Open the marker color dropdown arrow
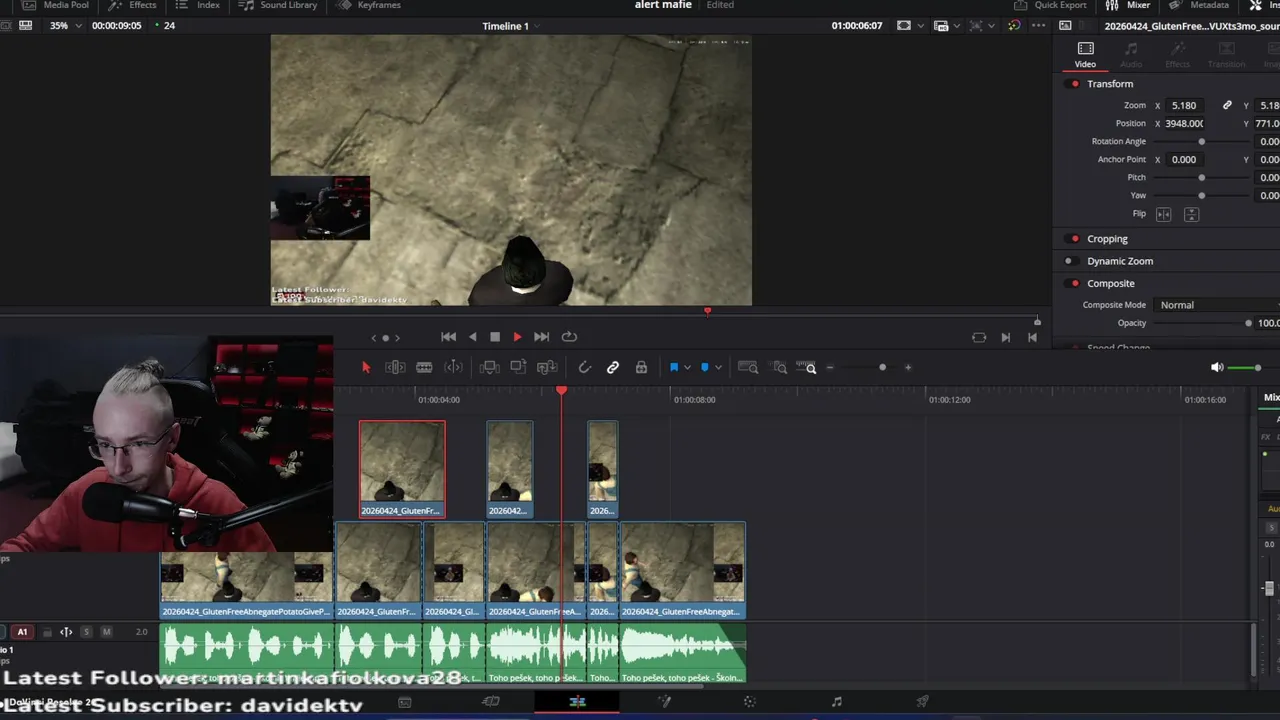 [x=718, y=368]
